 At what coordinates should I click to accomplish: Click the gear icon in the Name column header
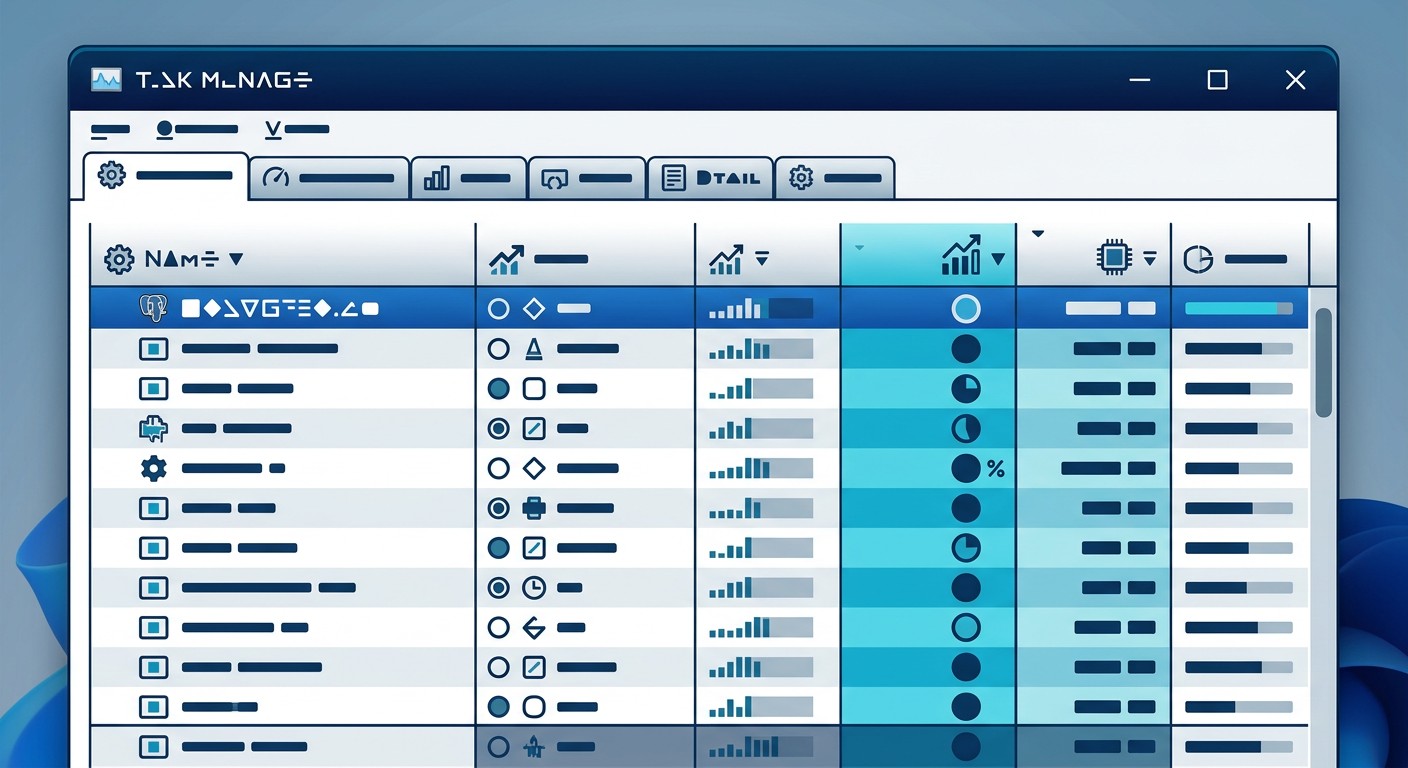(119, 260)
